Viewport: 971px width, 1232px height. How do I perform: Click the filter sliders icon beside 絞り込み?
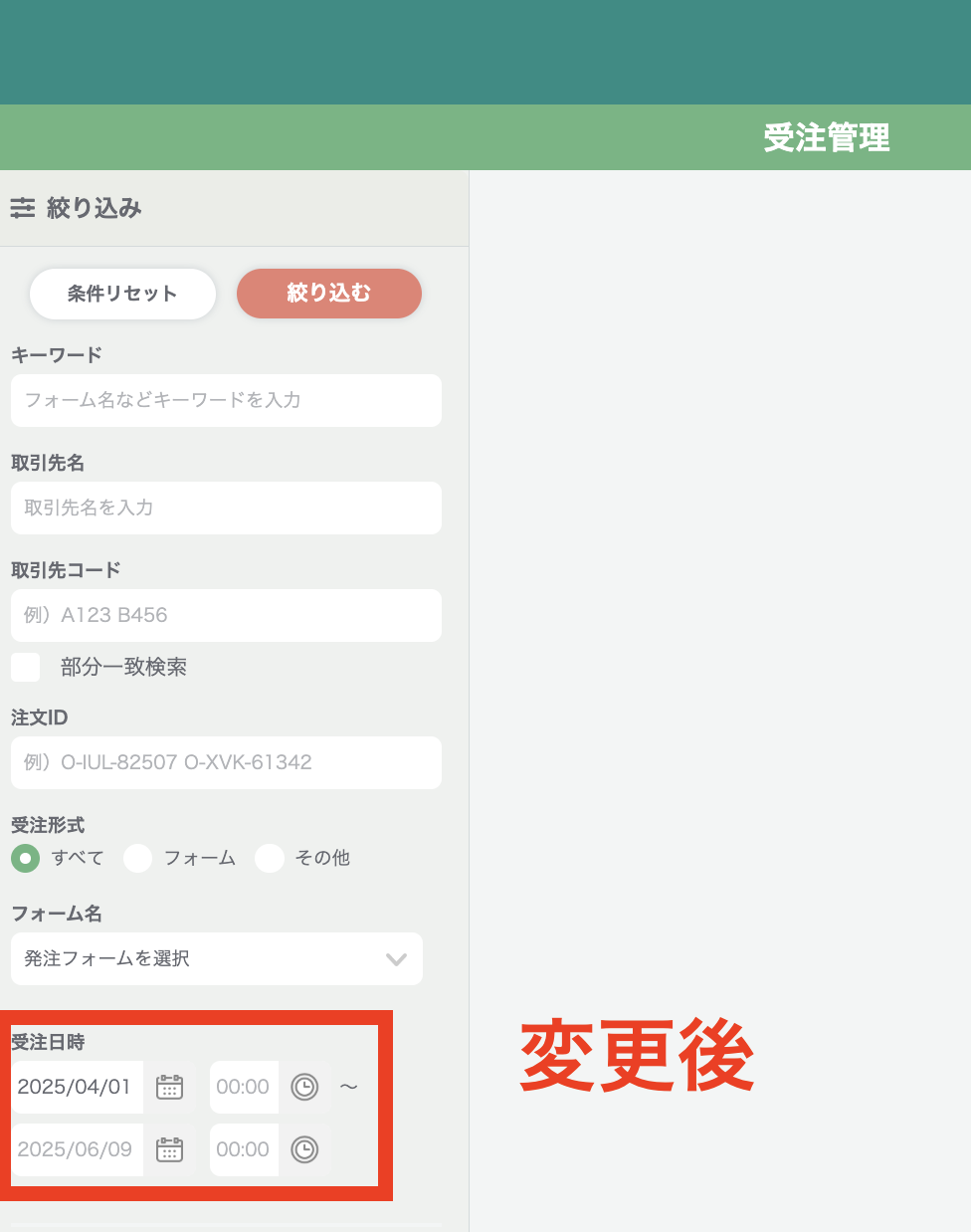coord(22,208)
